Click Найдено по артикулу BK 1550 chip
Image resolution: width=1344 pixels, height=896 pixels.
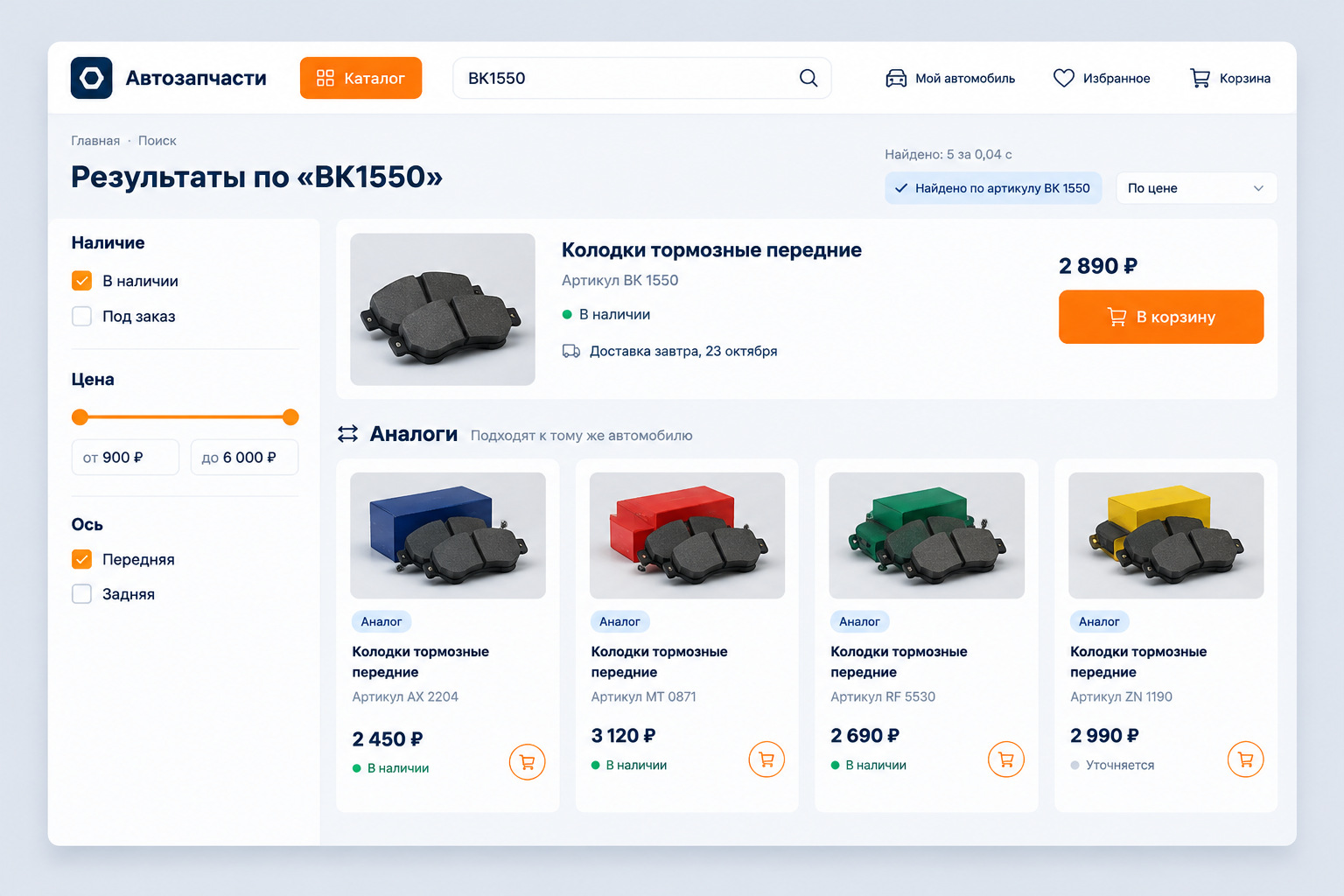pyautogui.click(x=993, y=188)
